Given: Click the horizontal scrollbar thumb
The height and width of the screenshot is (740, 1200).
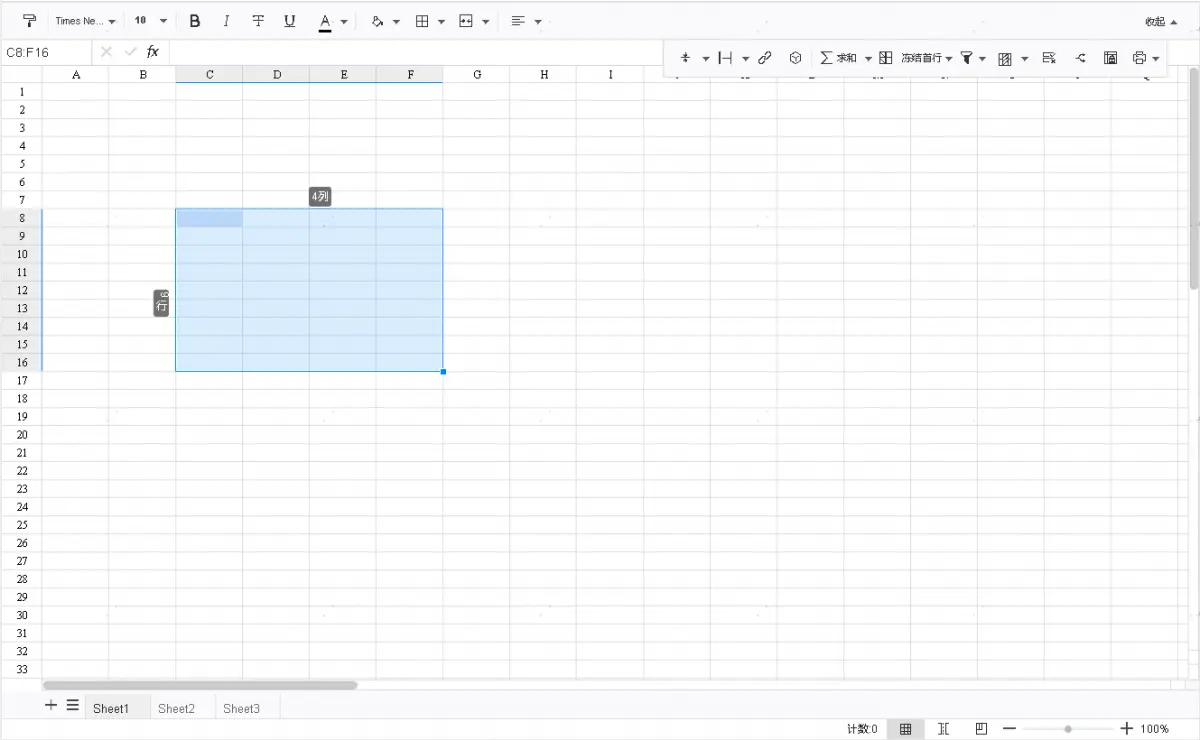Looking at the screenshot, I should 200,685.
